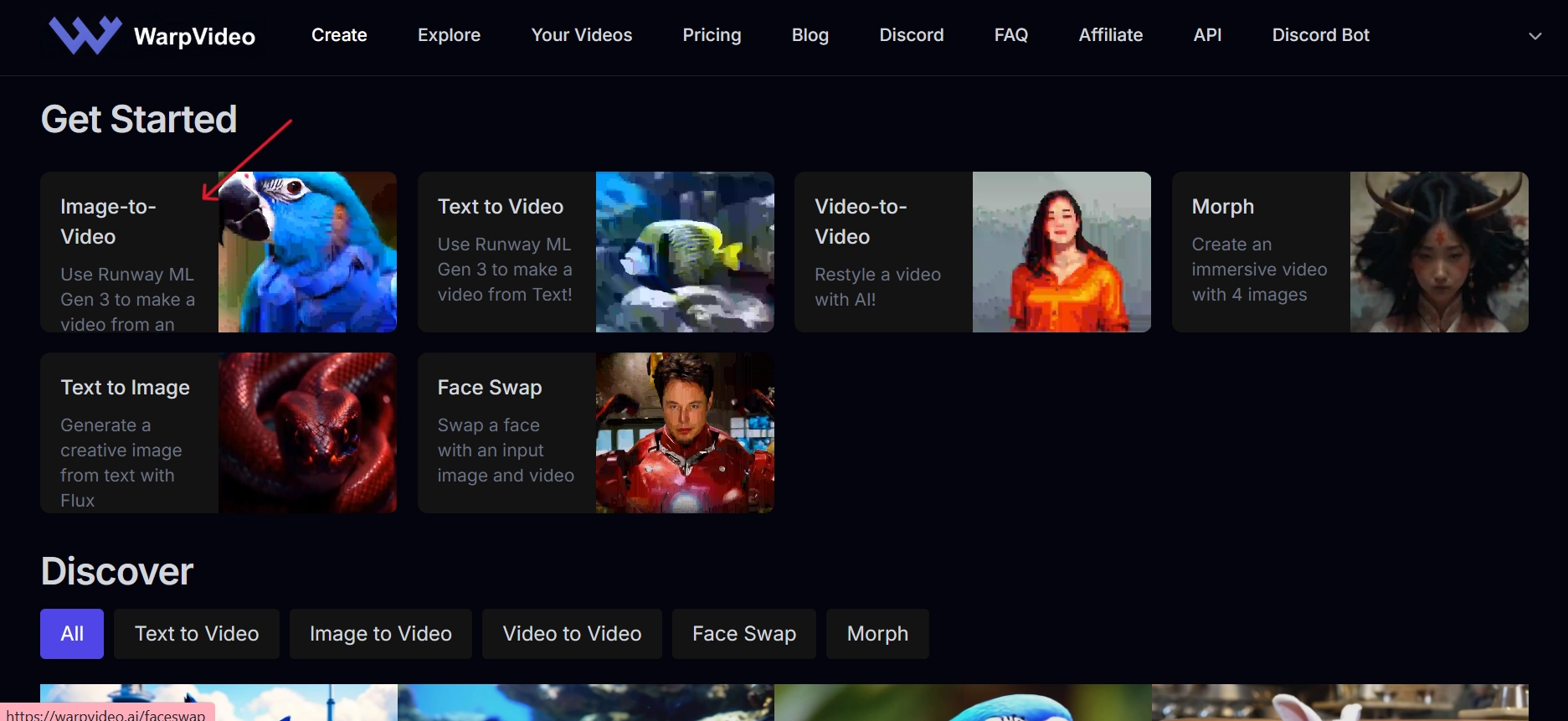Image resolution: width=1568 pixels, height=721 pixels.
Task: Select the All filter tab
Action: pyautogui.click(x=72, y=634)
